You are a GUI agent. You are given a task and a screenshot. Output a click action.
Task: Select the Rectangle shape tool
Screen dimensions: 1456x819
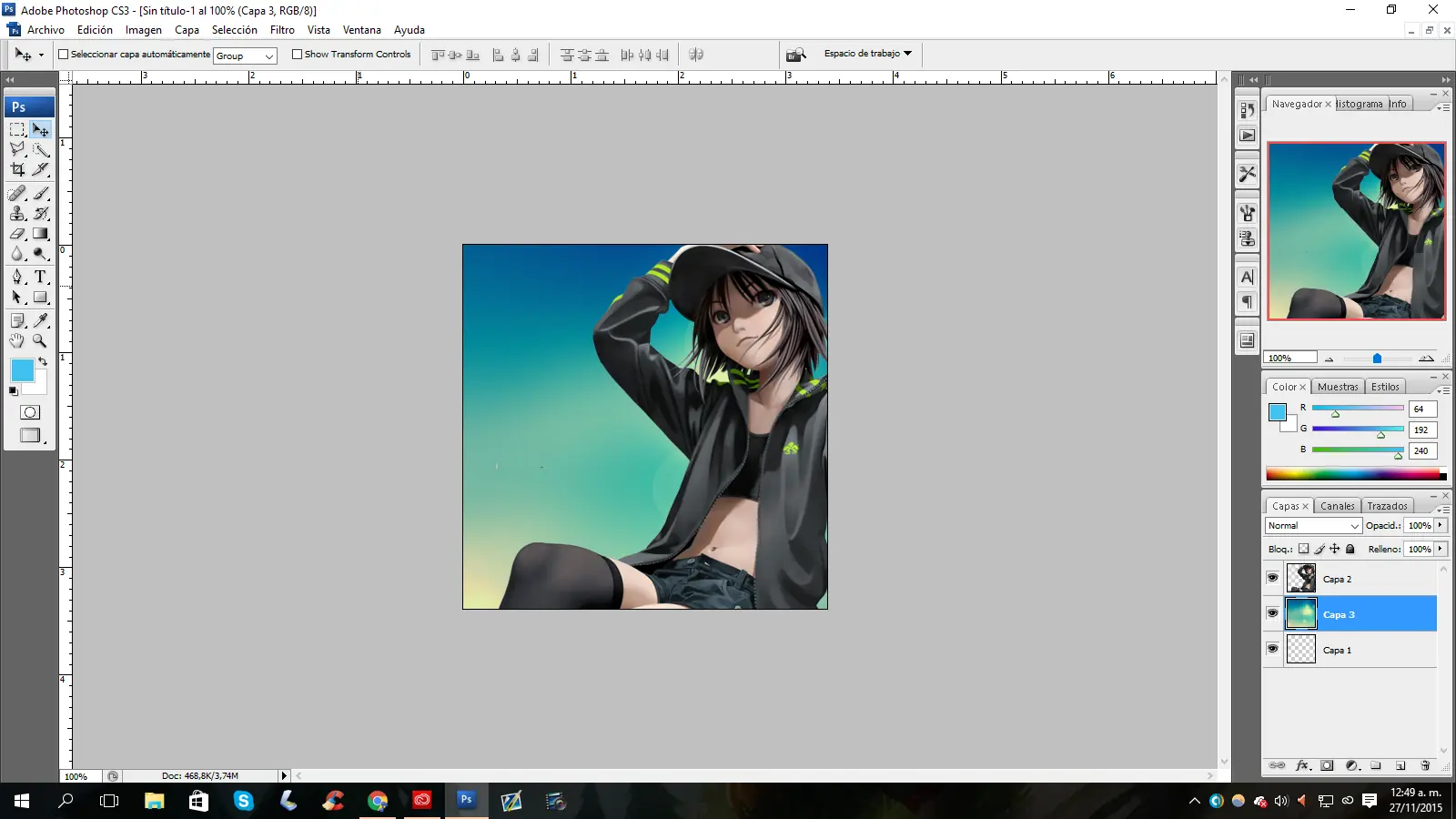41,297
